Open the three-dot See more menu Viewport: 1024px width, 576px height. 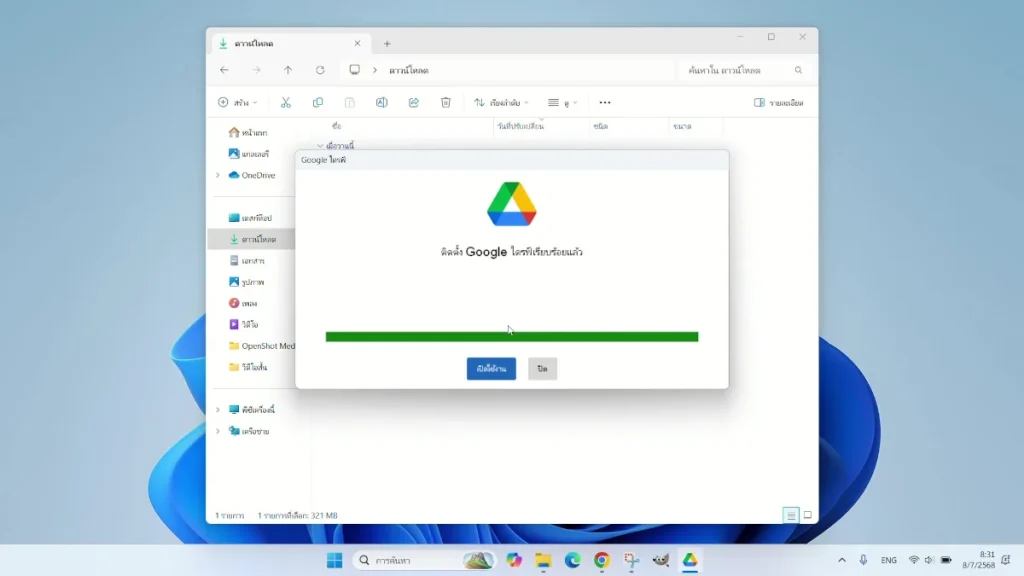coord(605,102)
